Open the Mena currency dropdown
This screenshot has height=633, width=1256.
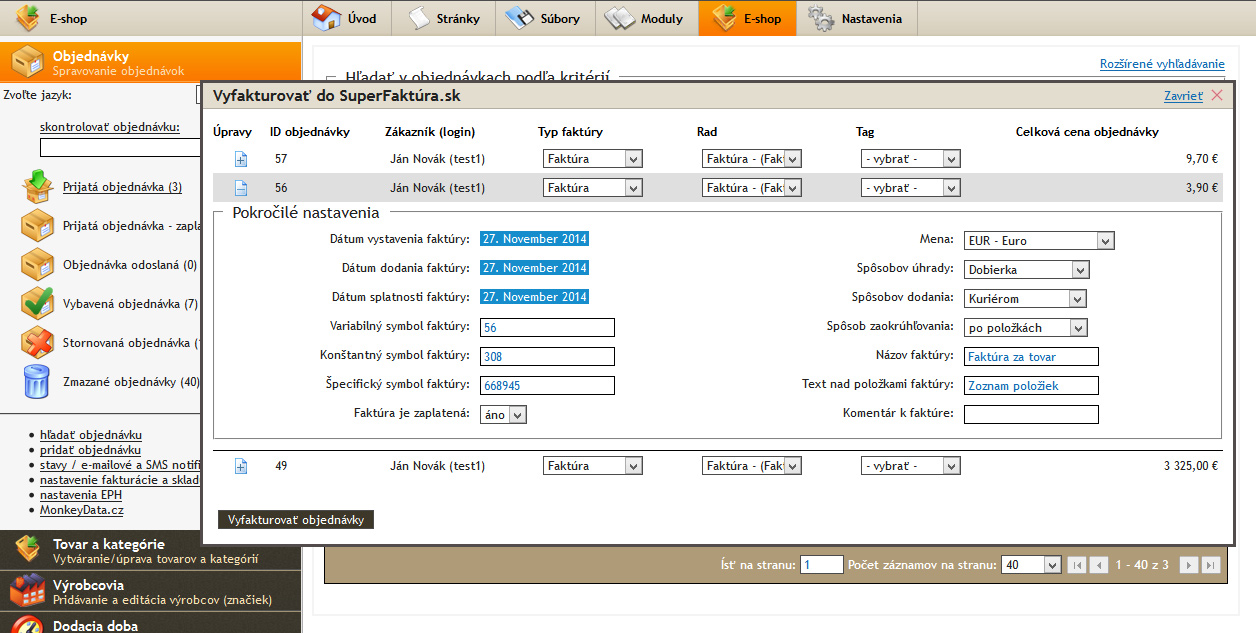pyautogui.click(x=1038, y=241)
